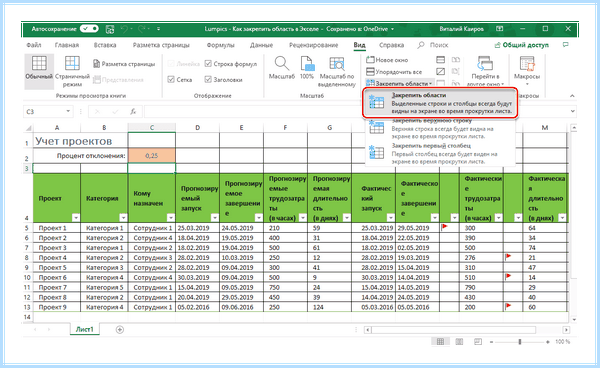Open the Фактический запуск filter dropdown

click(x=390, y=218)
